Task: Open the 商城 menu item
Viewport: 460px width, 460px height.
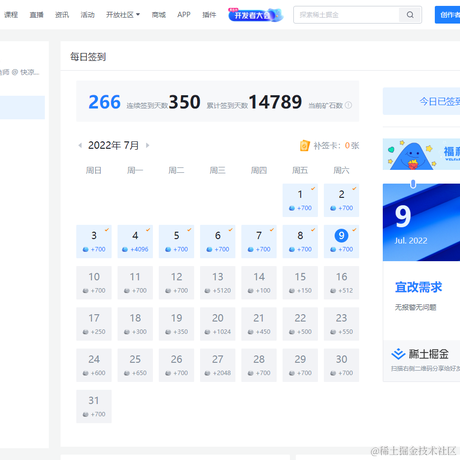Action: [159, 15]
